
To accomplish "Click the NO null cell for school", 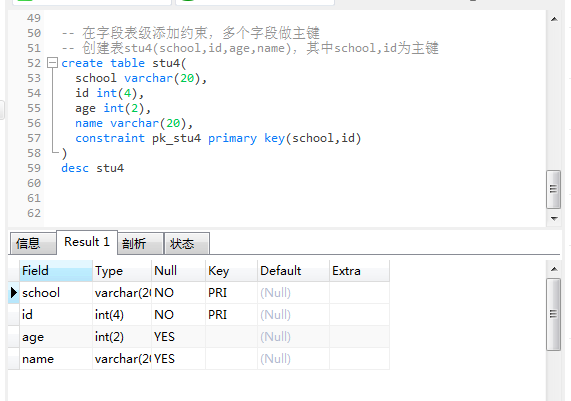I will tap(178, 293).
